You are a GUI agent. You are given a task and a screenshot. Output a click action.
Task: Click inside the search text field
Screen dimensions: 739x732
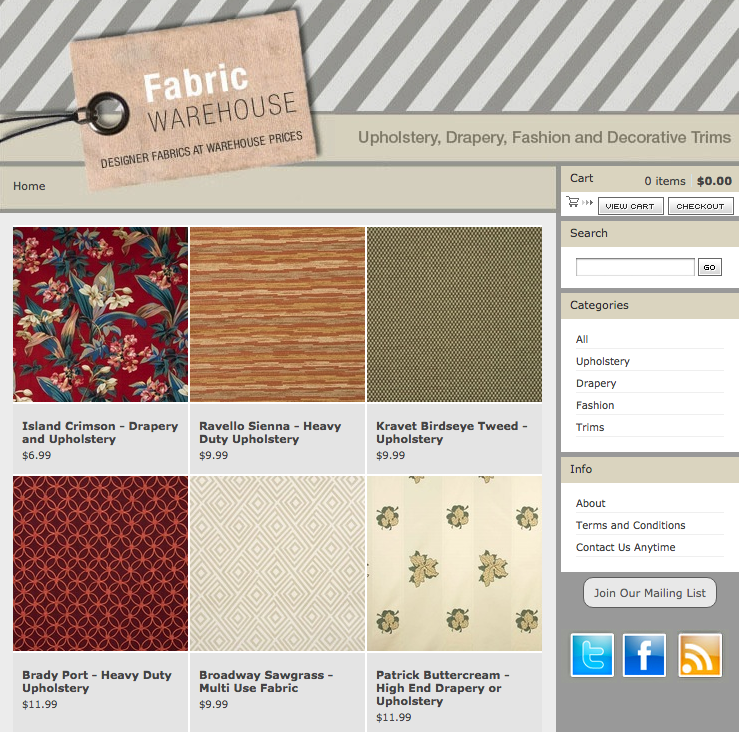tap(635, 267)
